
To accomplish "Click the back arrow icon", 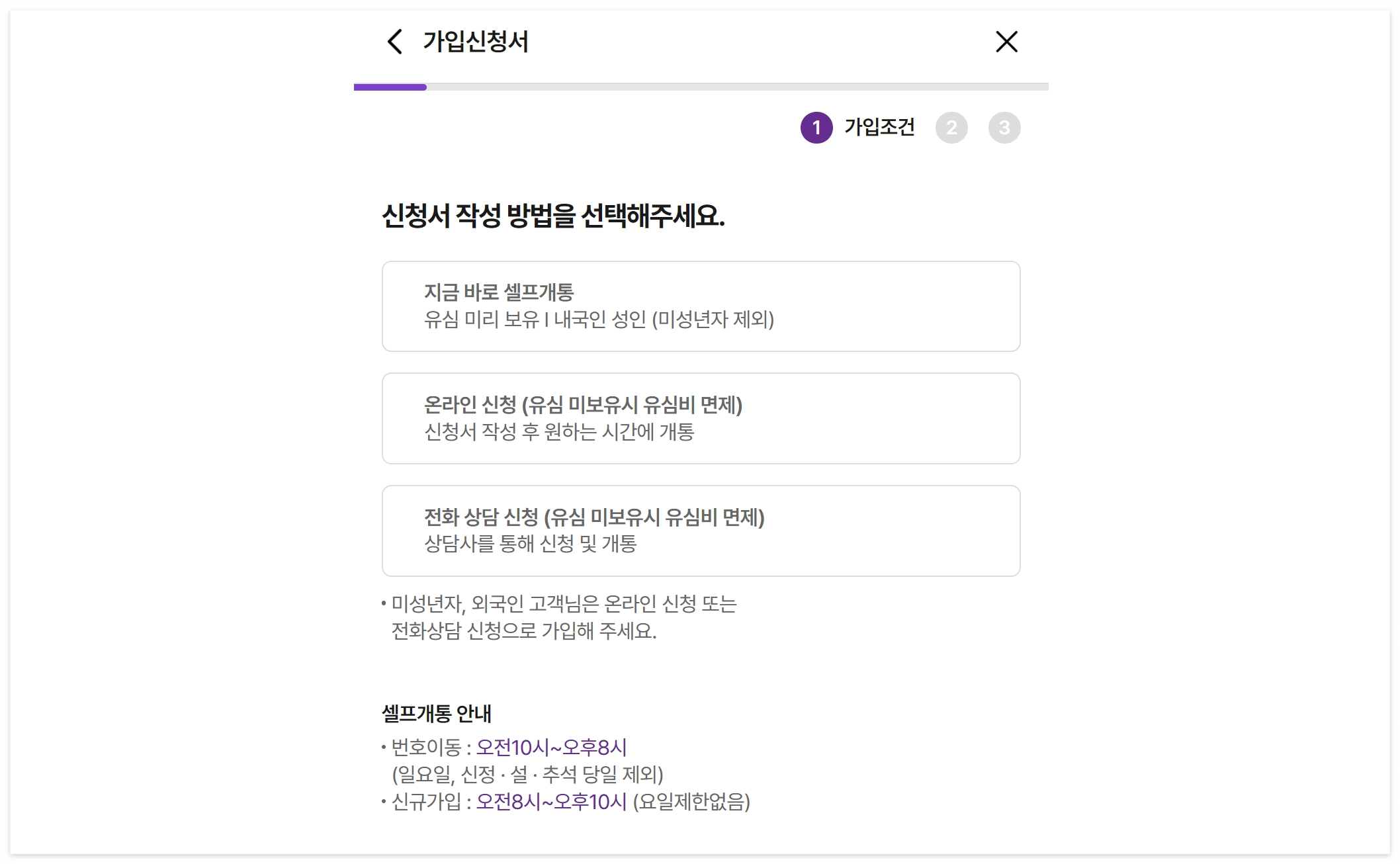I will (395, 42).
